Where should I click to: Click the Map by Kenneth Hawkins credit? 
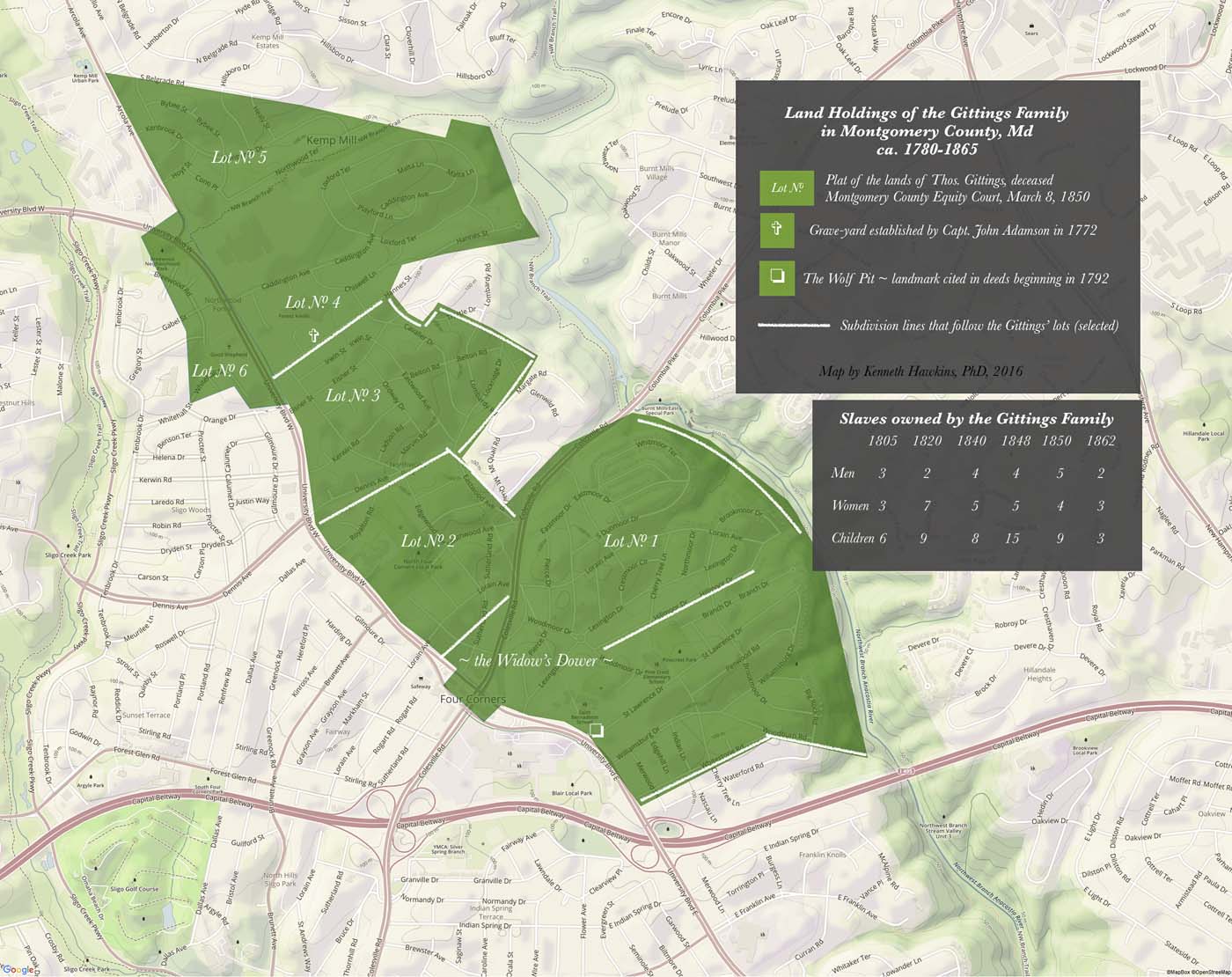tap(920, 371)
